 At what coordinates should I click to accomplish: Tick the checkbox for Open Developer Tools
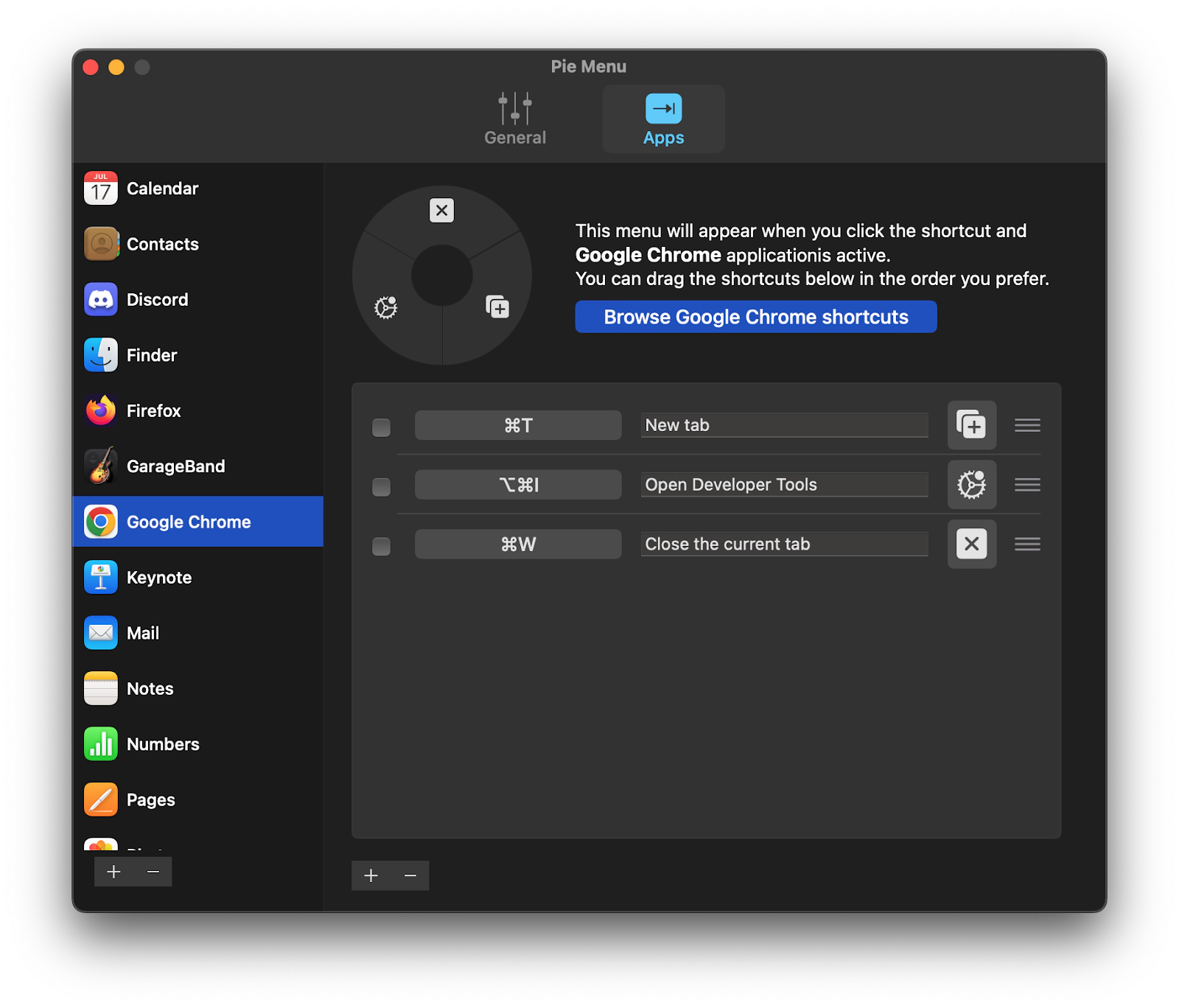[x=381, y=487]
